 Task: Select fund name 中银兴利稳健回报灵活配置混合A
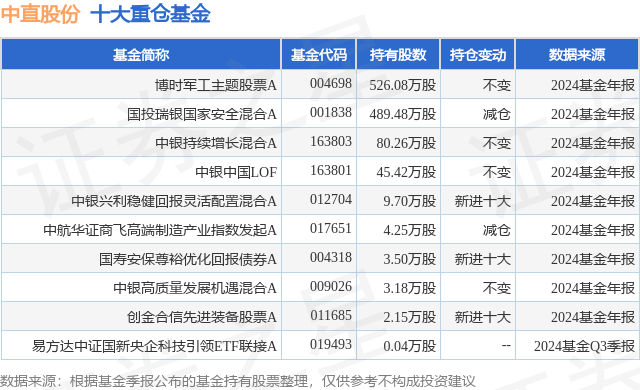174,201
